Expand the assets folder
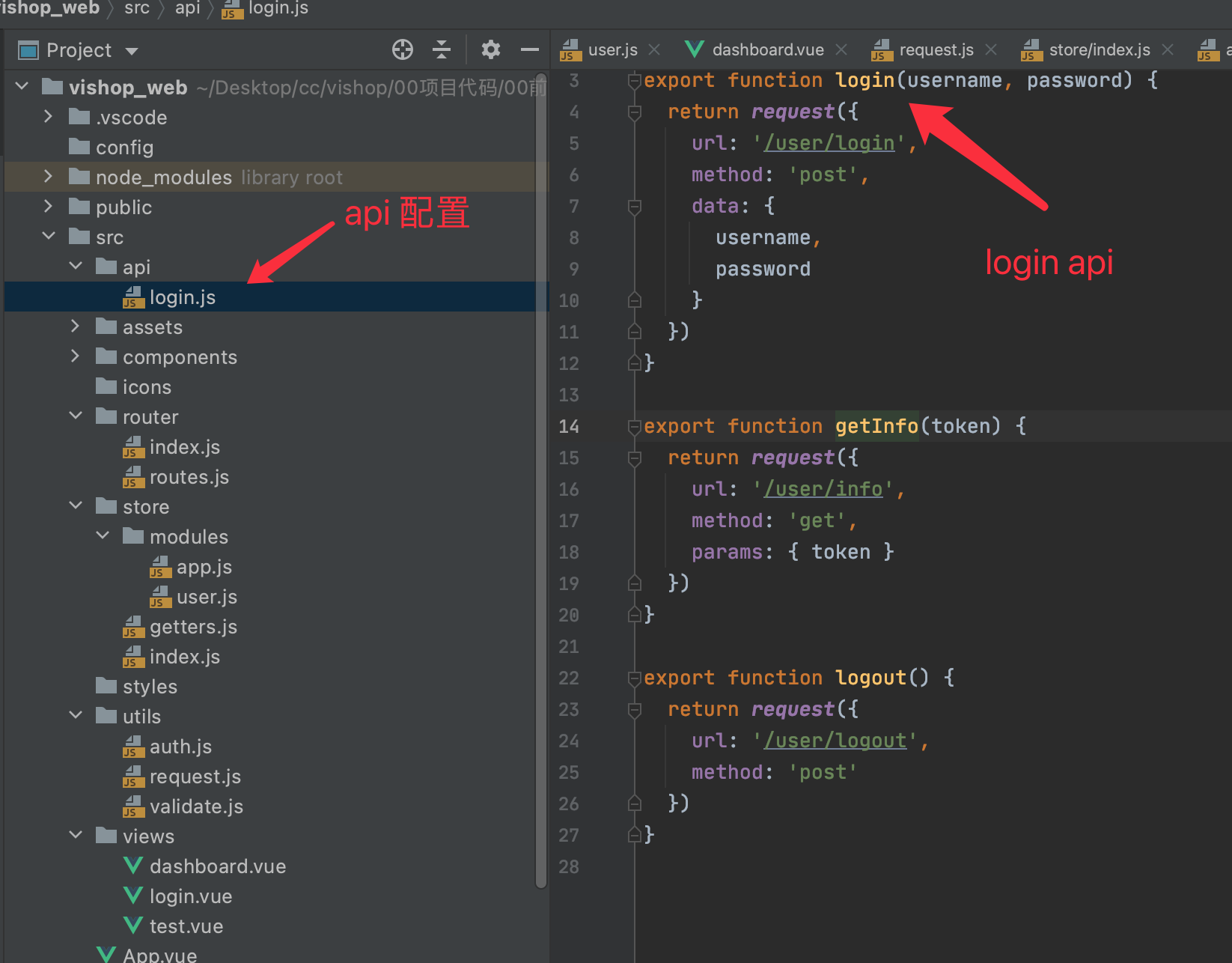 (x=76, y=326)
